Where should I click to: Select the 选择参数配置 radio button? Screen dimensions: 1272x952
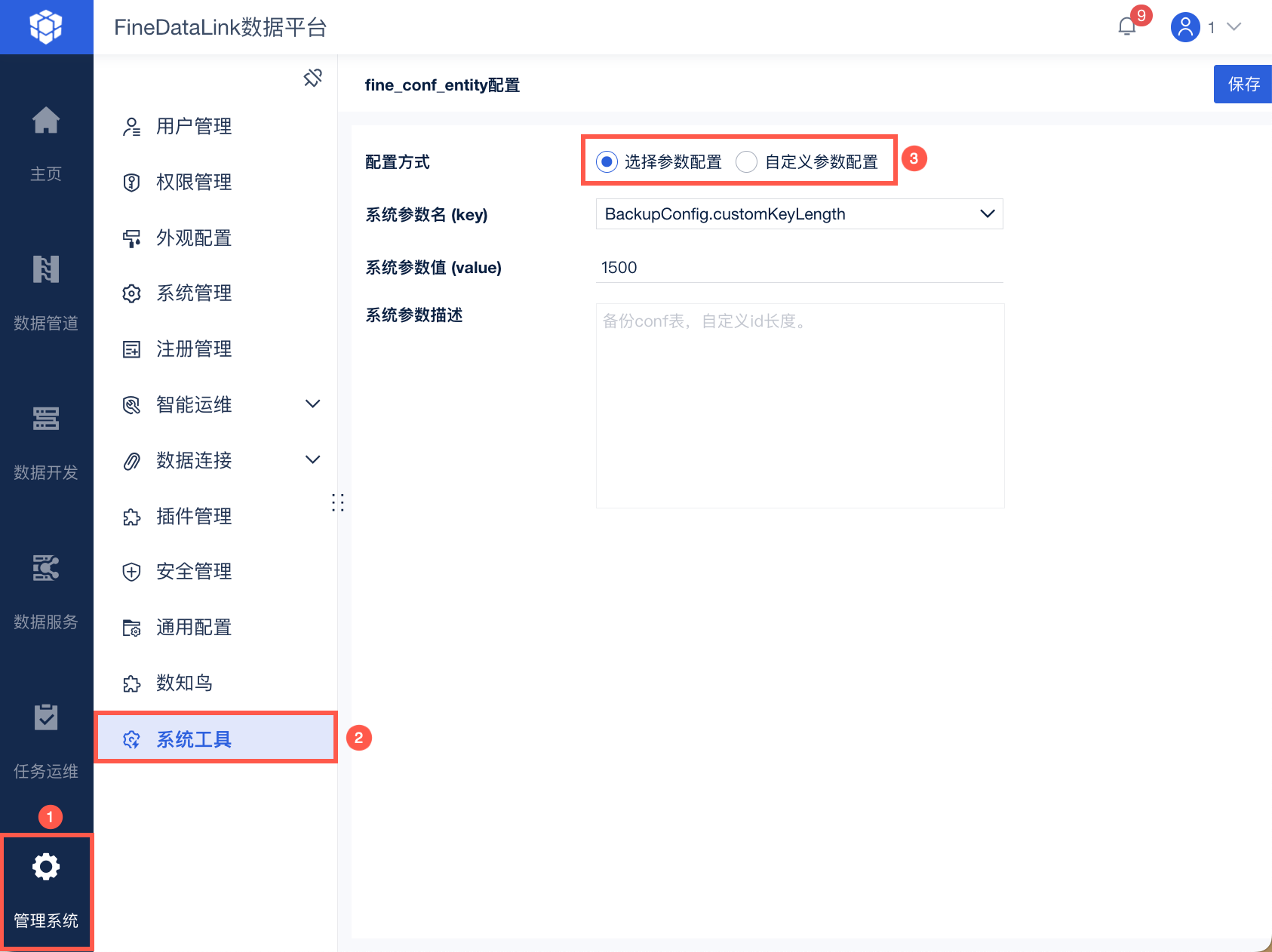coord(607,161)
